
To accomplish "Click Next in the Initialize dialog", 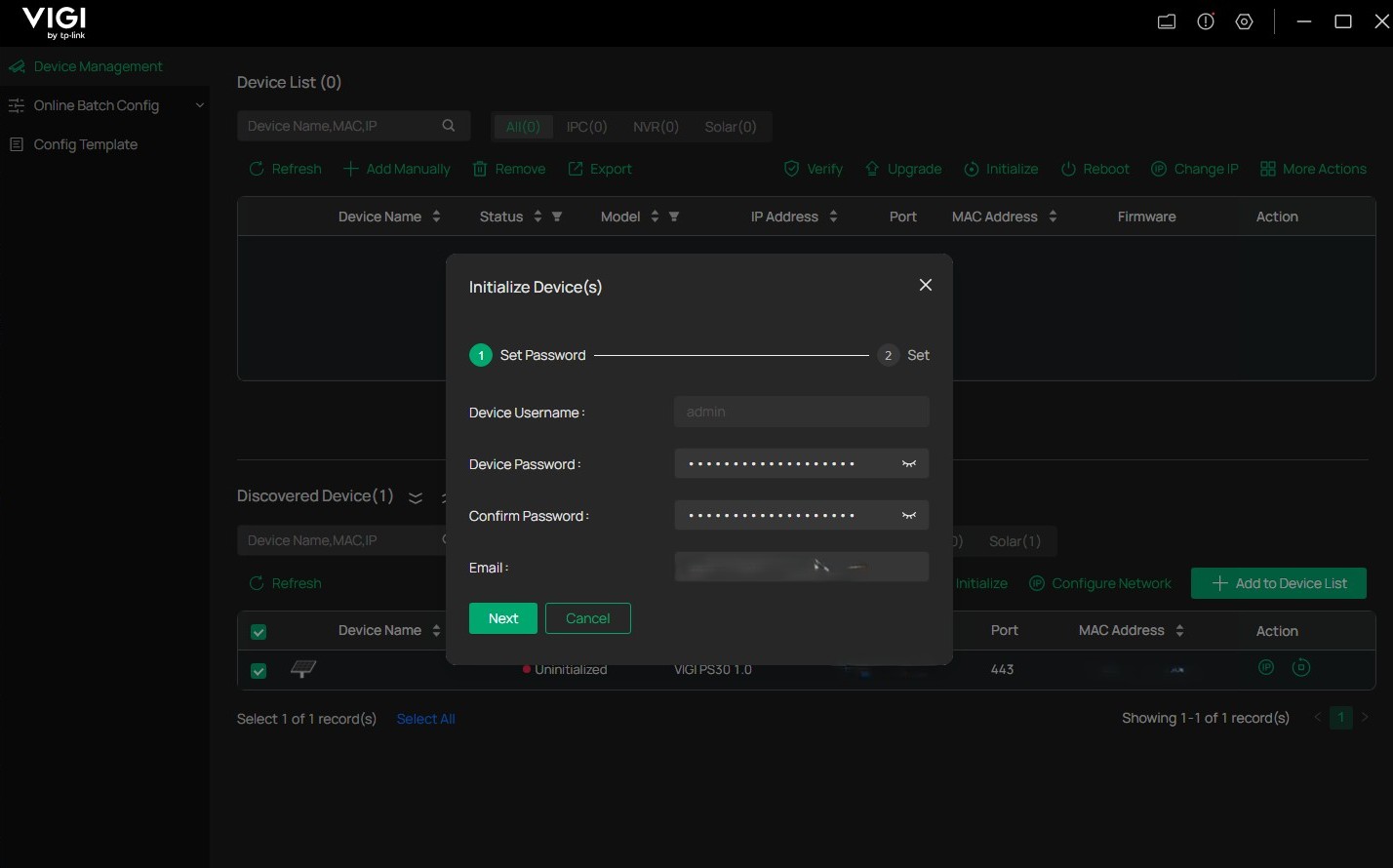I will [503, 618].
